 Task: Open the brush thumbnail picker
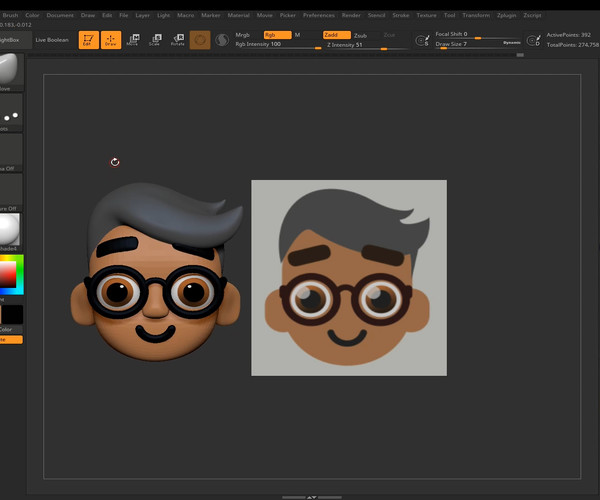coord(10,69)
